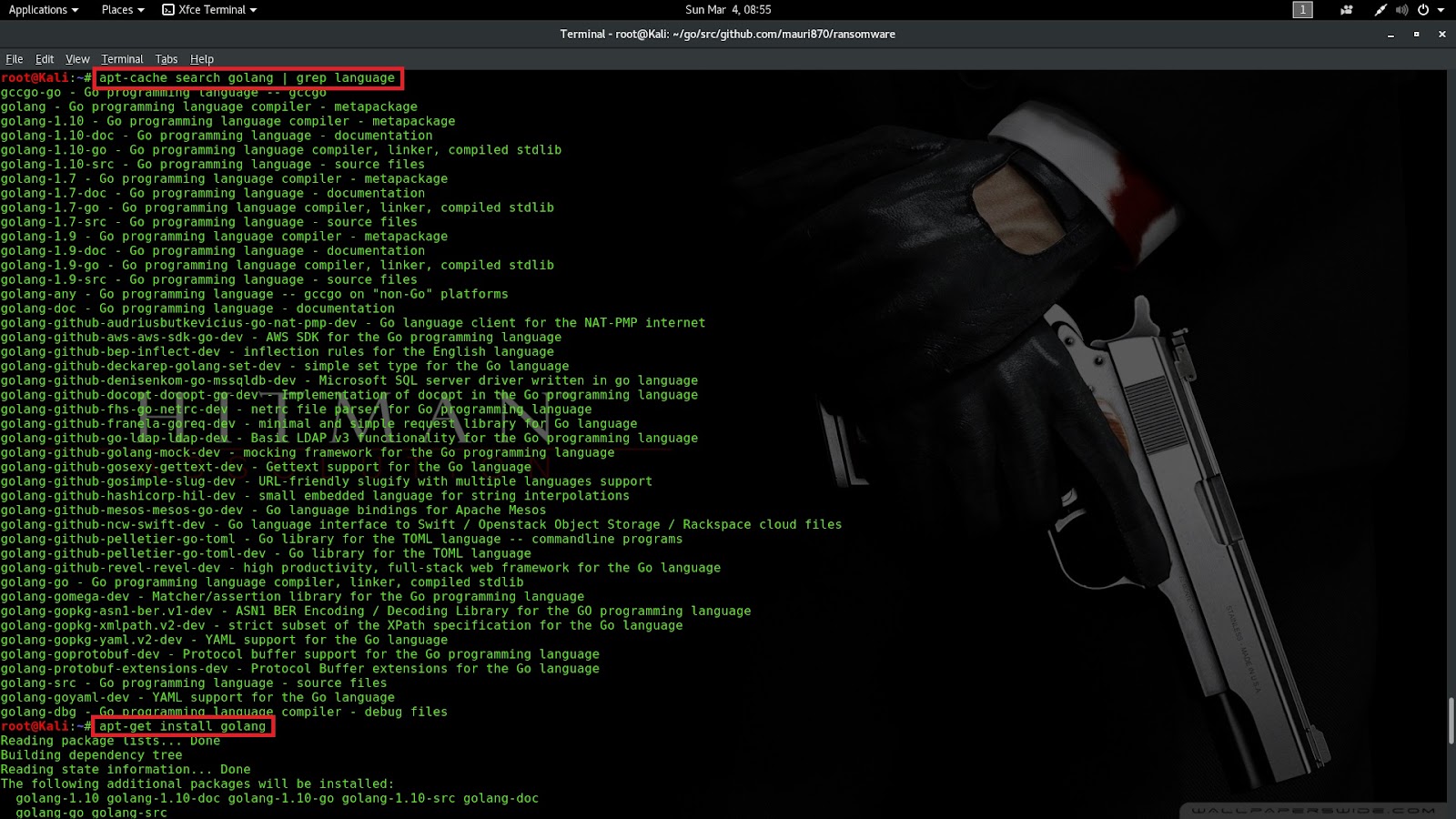Image resolution: width=1456 pixels, height=819 pixels.
Task: Click the terminal's vertical scrollbar thumb
Action: [1451, 721]
